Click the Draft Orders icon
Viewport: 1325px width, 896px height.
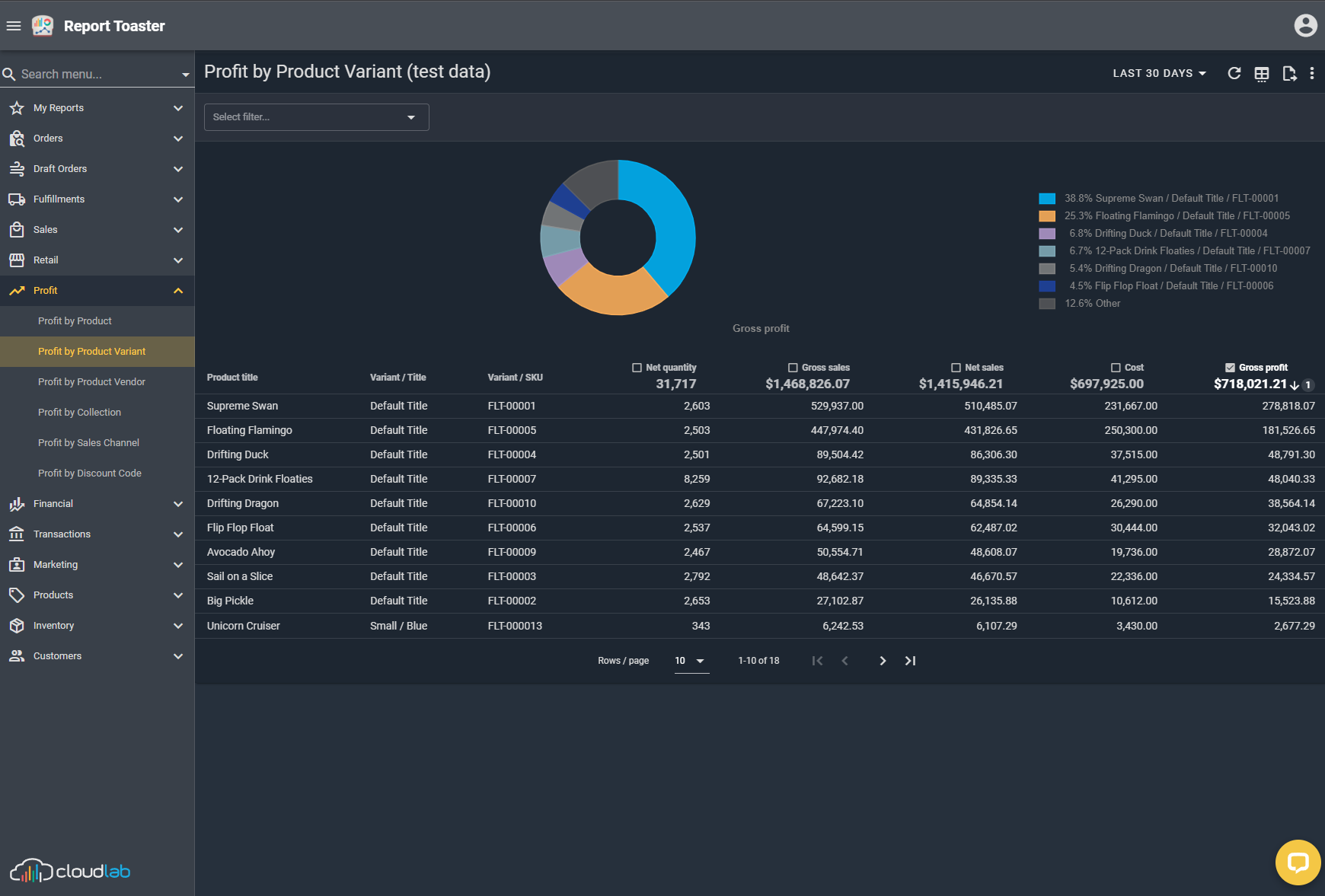pos(17,169)
